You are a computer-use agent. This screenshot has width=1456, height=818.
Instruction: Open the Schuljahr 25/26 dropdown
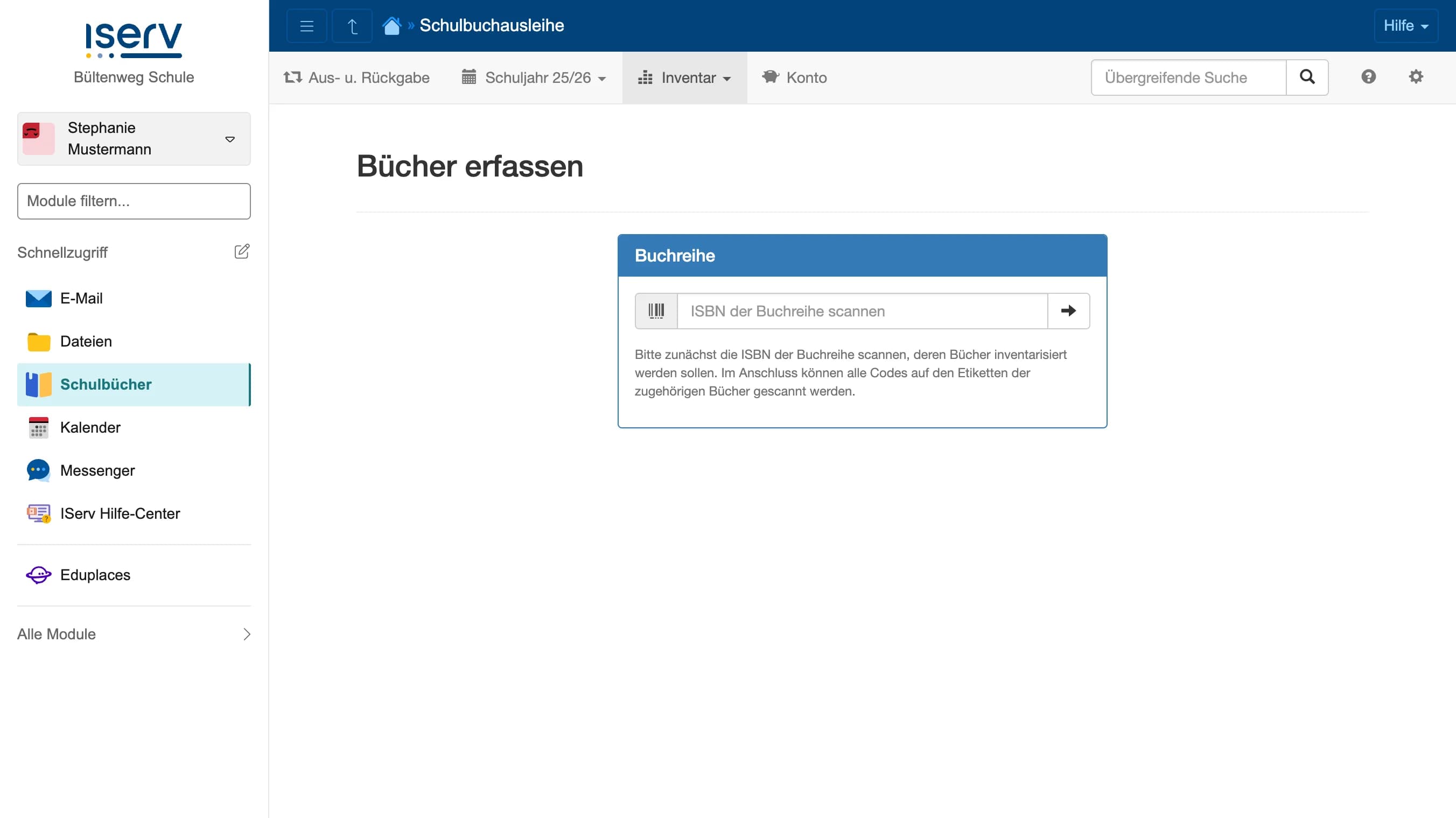pyautogui.click(x=534, y=77)
